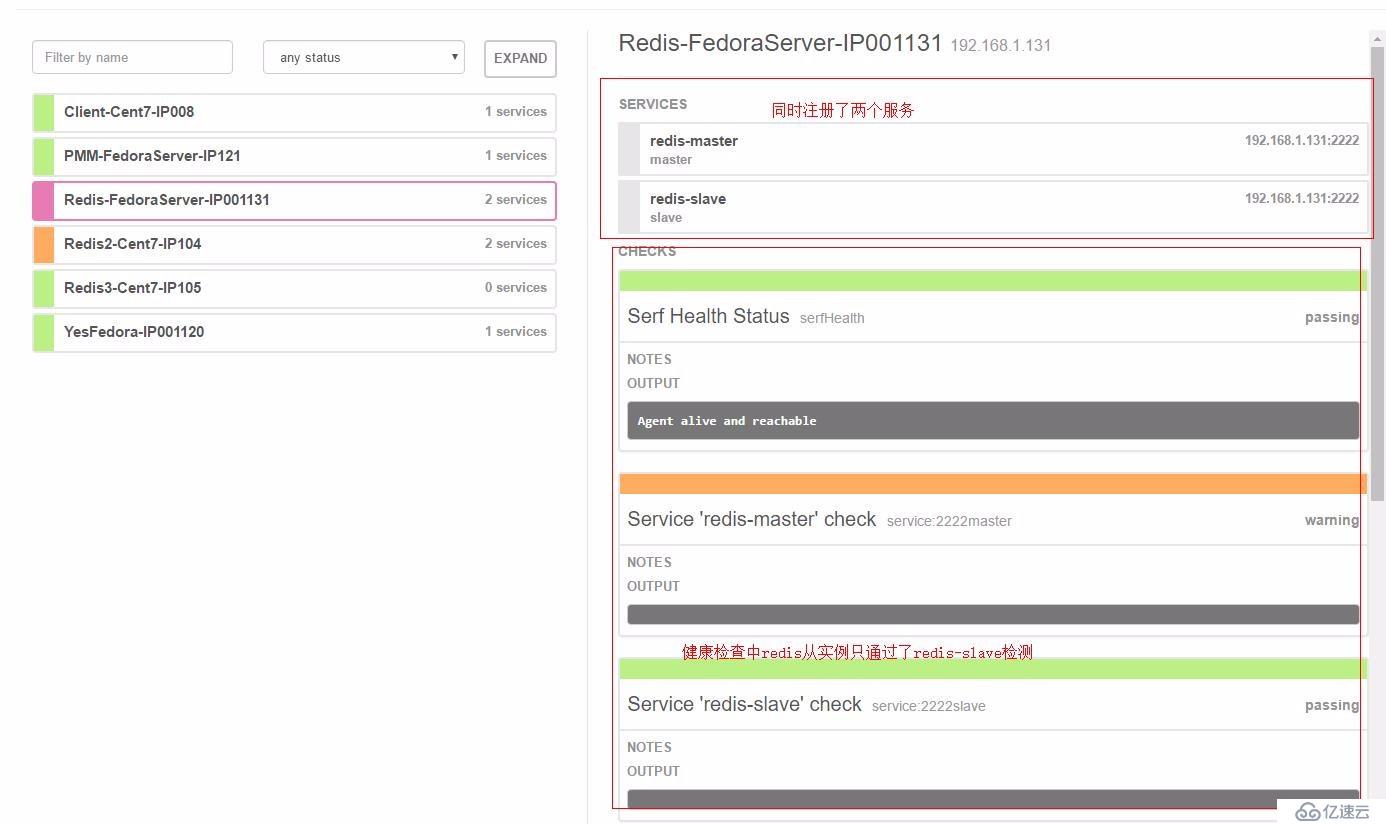Click the 'Agent alive and reachable' output box
This screenshot has height=824, width=1386.
click(x=993, y=421)
